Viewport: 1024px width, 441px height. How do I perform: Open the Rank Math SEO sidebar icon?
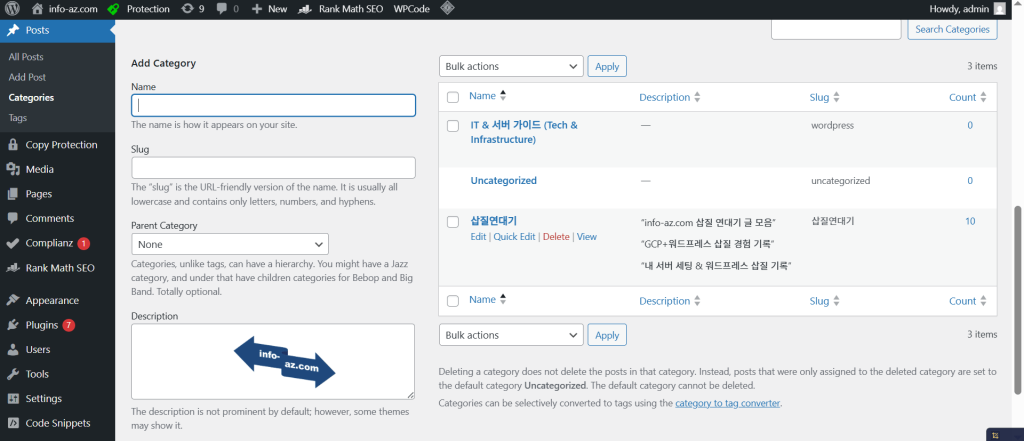(13, 267)
